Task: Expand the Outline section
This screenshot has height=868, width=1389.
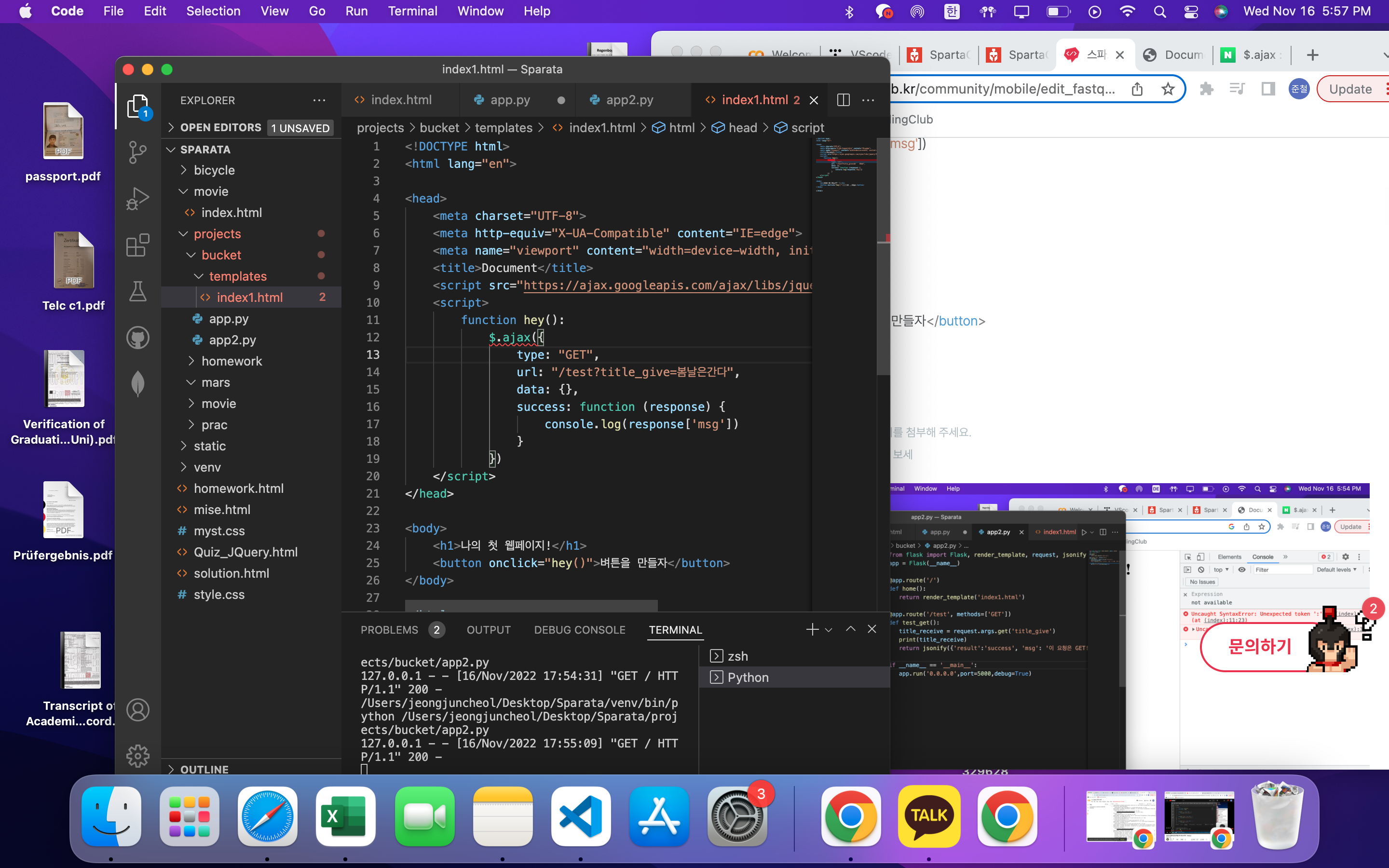Action: (x=251, y=769)
